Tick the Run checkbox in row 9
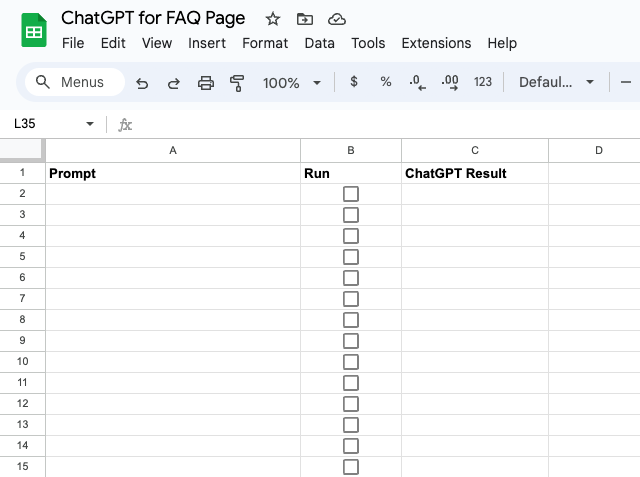This screenshot has width=640, height=477. (351, 341)
